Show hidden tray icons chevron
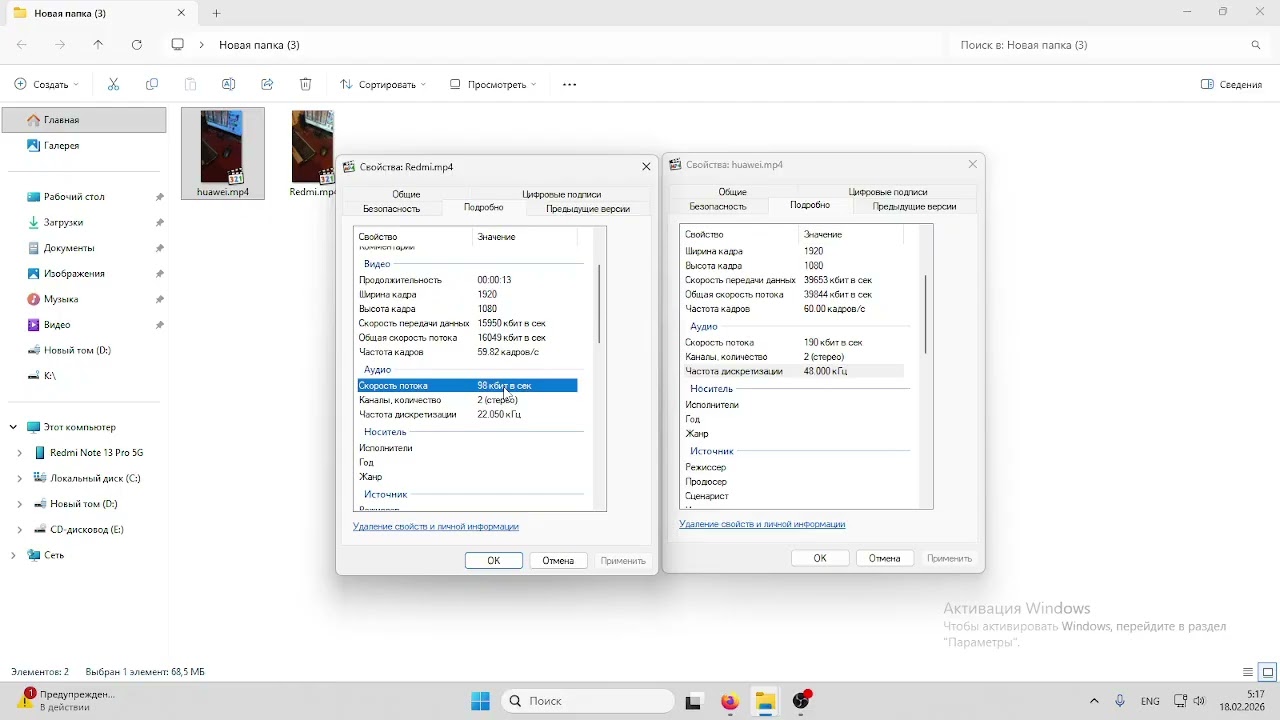The image size is (1280, 720). (1094, 701)
